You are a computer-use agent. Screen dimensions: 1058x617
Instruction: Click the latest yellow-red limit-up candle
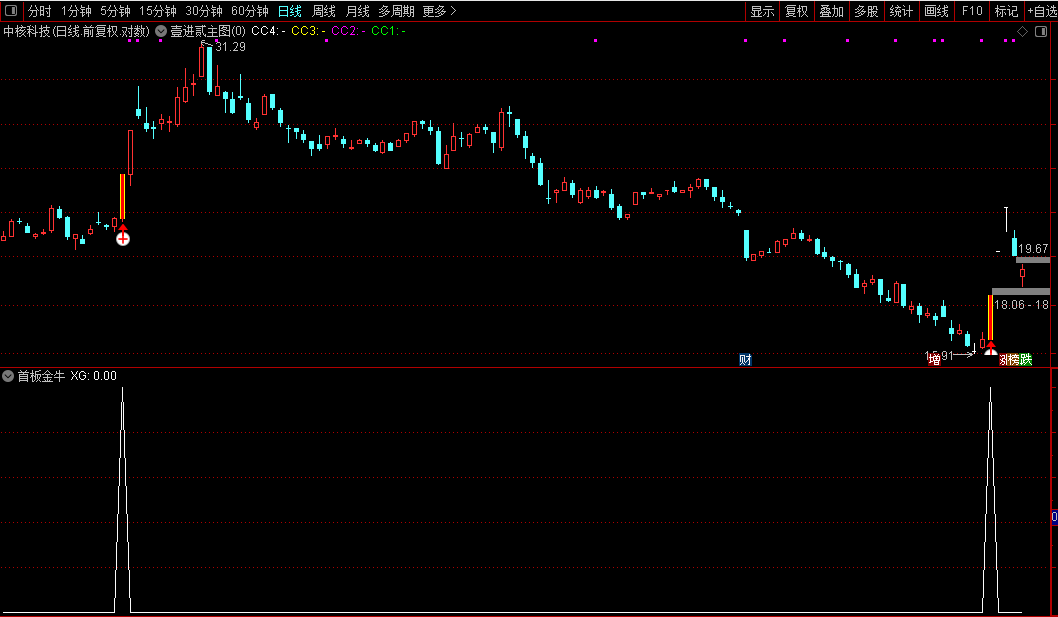click(x=991, y=317)
